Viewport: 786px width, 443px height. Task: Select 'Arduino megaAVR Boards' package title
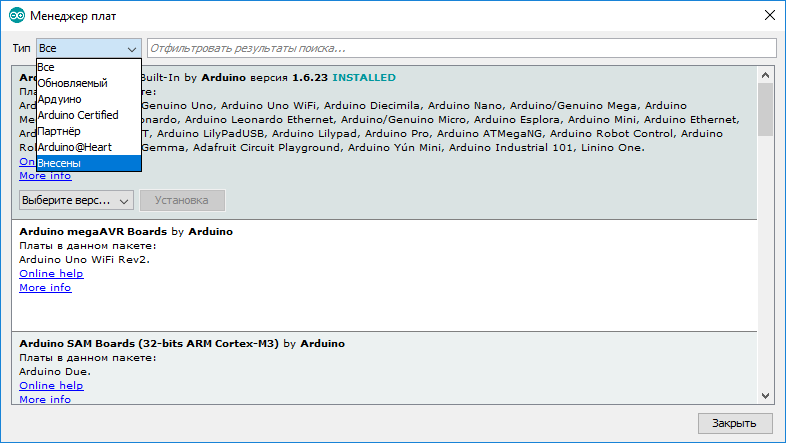point(93,232)
